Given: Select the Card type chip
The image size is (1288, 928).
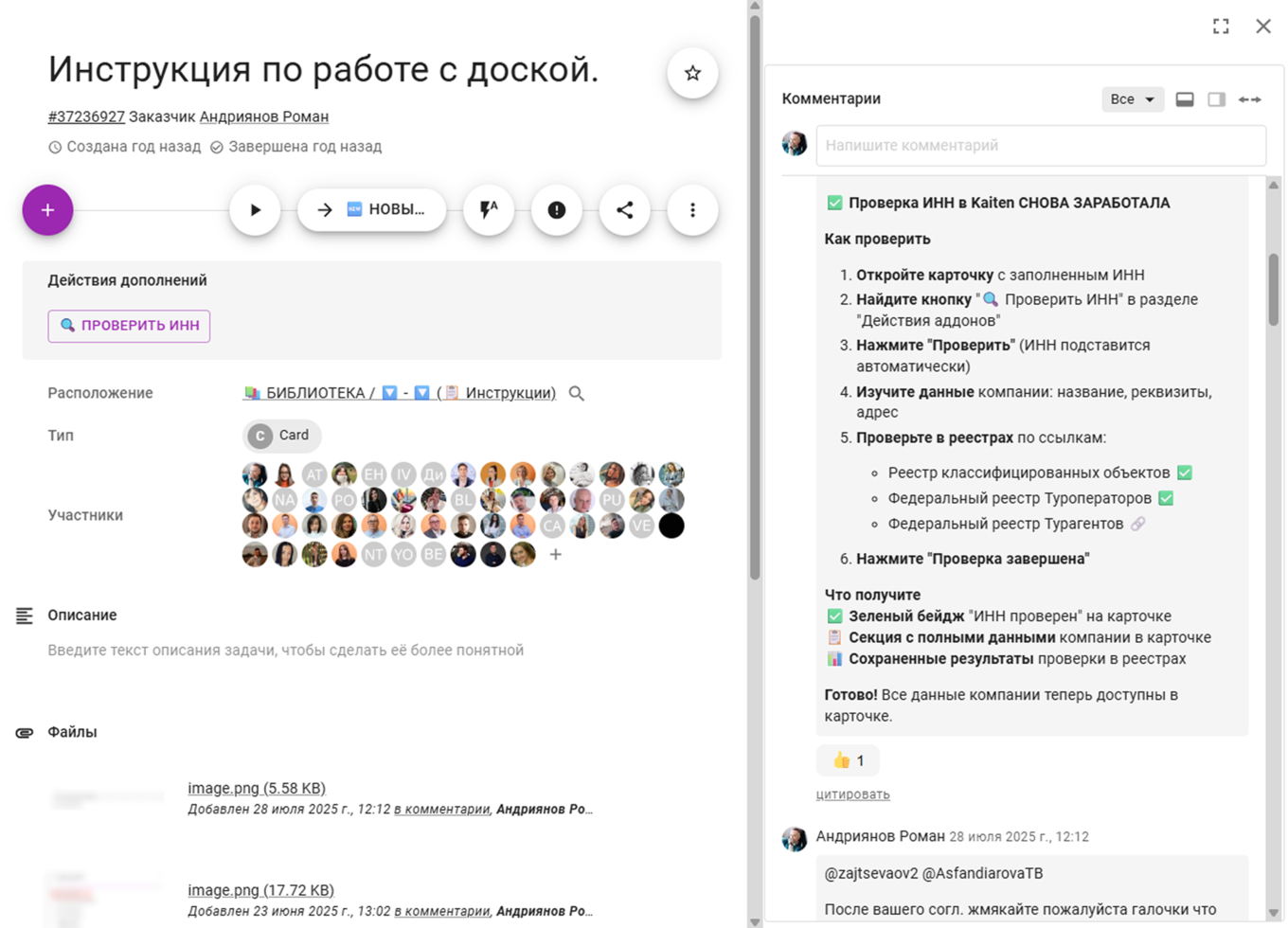Looking at the screenshot, I should [281, 436].
